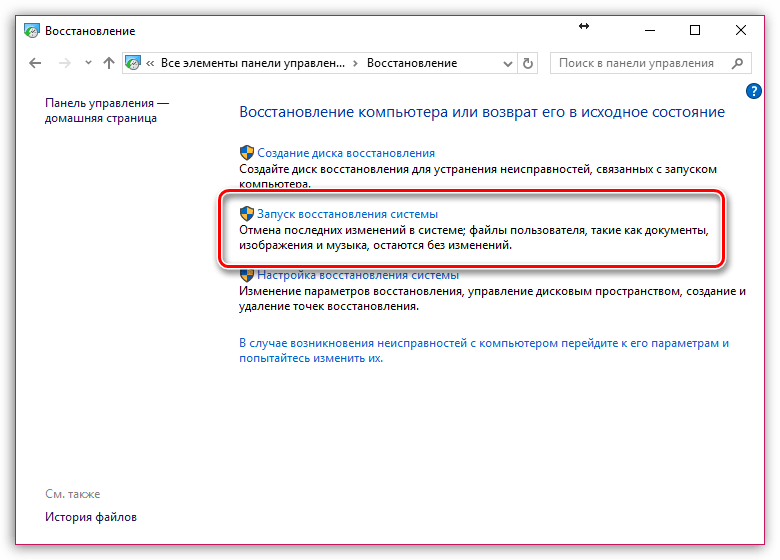Click text "Изменение параметров восстановления"

[351, 291]
